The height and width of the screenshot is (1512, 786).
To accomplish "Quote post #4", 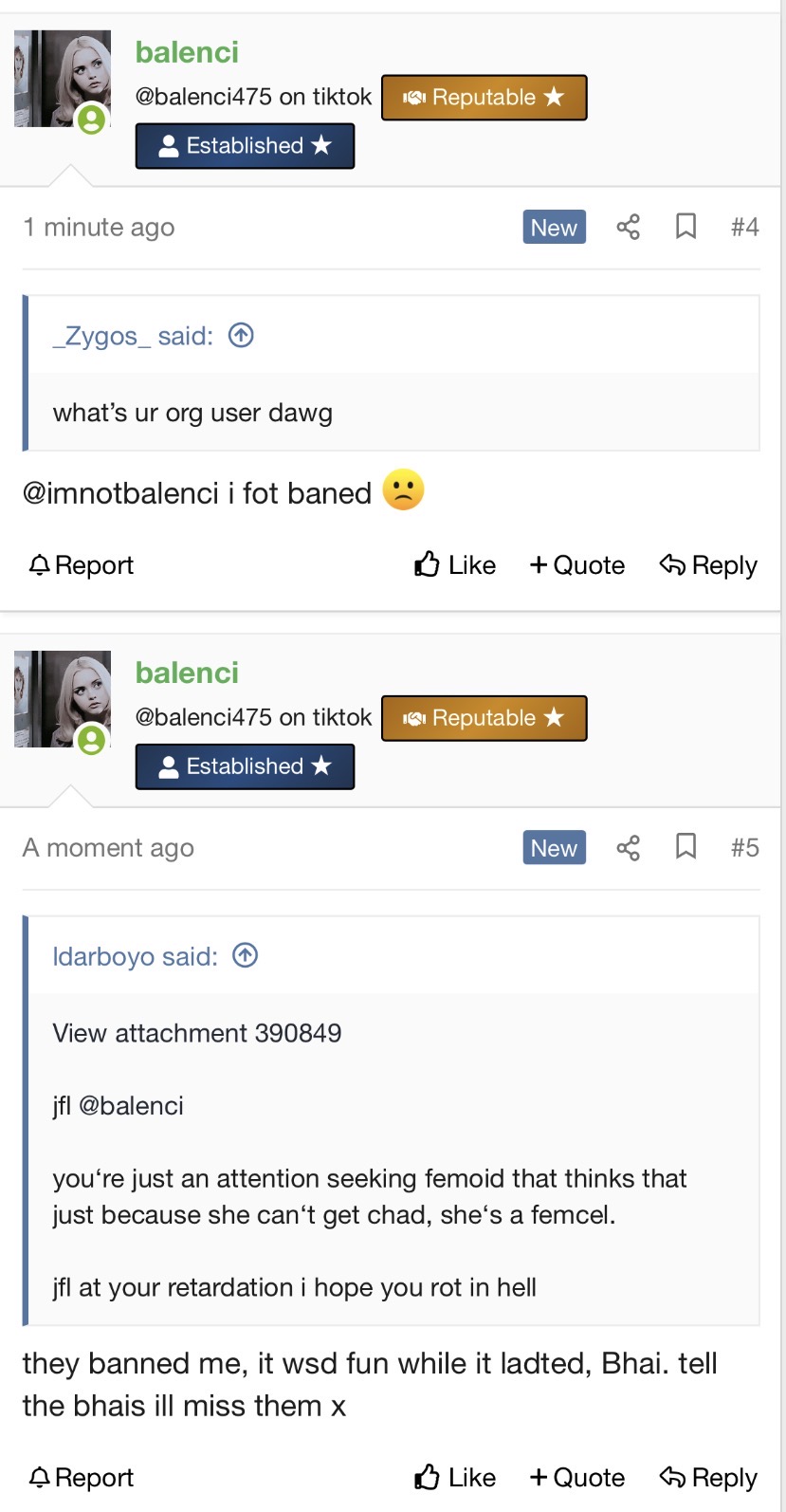I will click(x=577, y=565).
